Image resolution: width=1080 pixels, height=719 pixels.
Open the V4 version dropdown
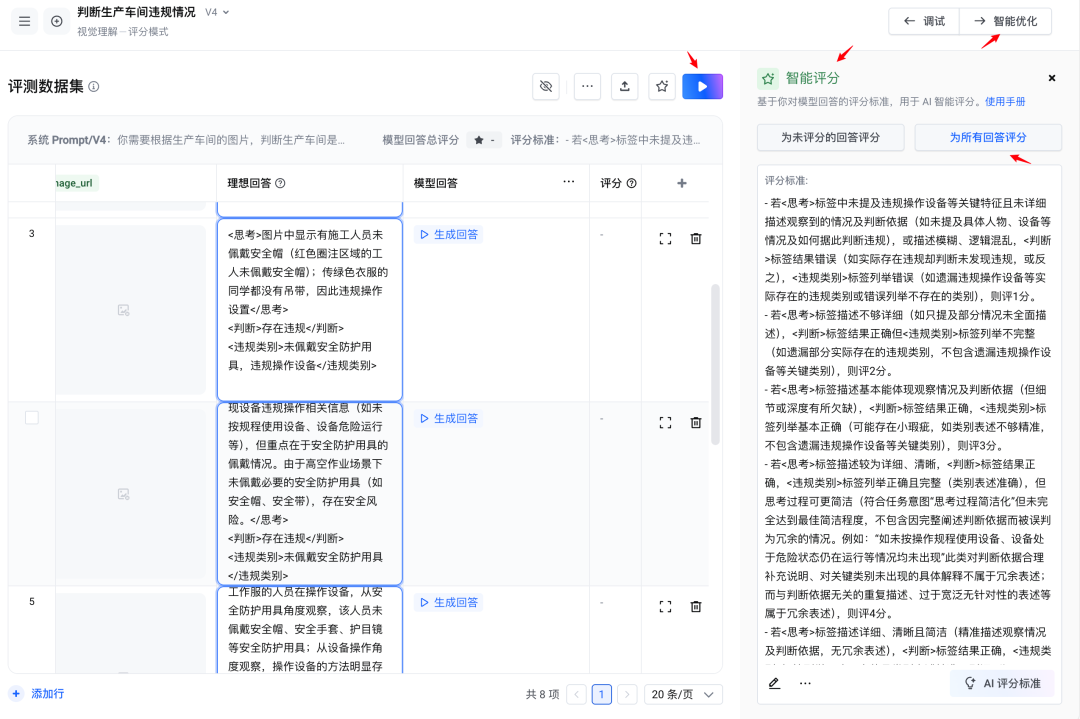pos(217,12)
